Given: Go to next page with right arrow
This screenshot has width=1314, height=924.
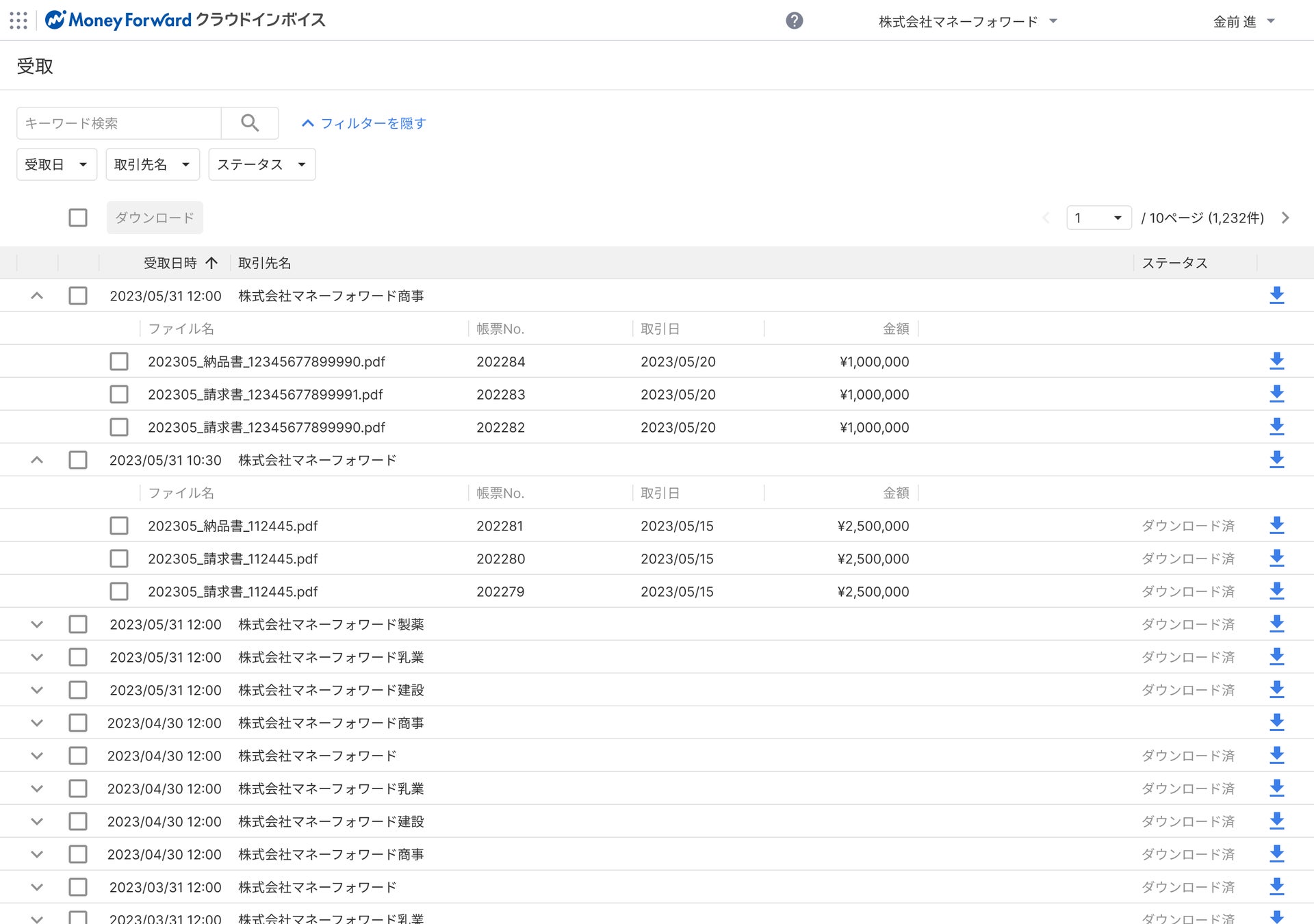Looking at the screenshot, I should (1285, 218).
